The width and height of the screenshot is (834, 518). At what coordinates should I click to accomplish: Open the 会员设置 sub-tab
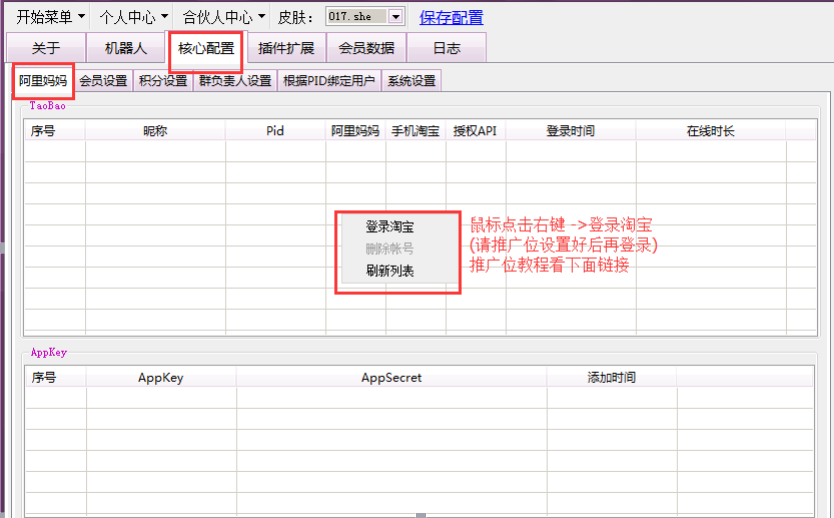[x=103, y=81]
